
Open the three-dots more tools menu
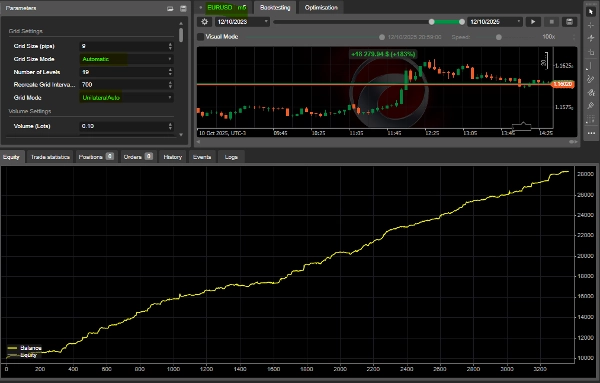(x=591, y=133)
